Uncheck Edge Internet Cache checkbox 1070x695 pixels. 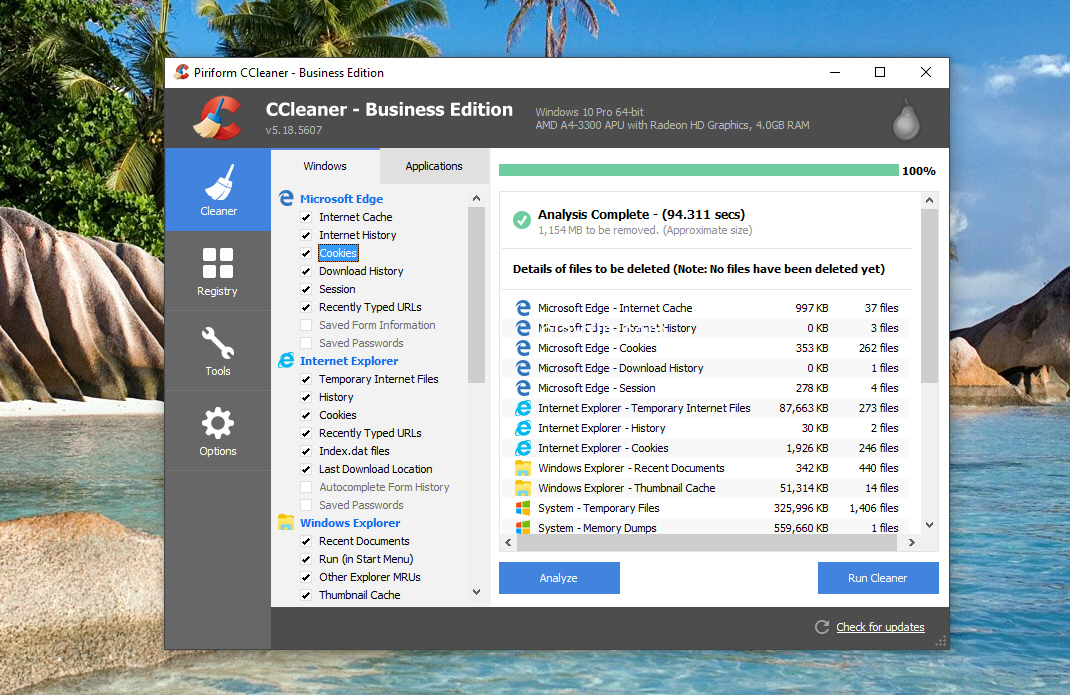(x=306, y=217)
